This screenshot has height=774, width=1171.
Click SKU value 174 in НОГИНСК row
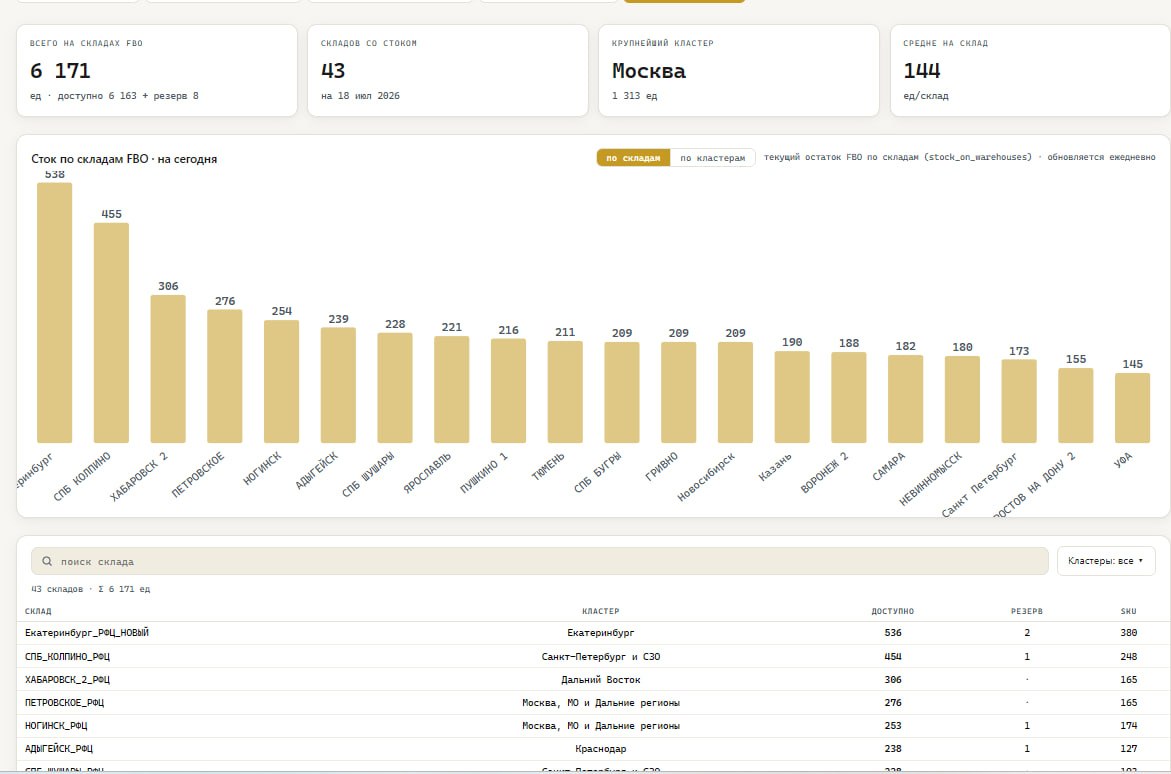click(x=1128, y=726)
